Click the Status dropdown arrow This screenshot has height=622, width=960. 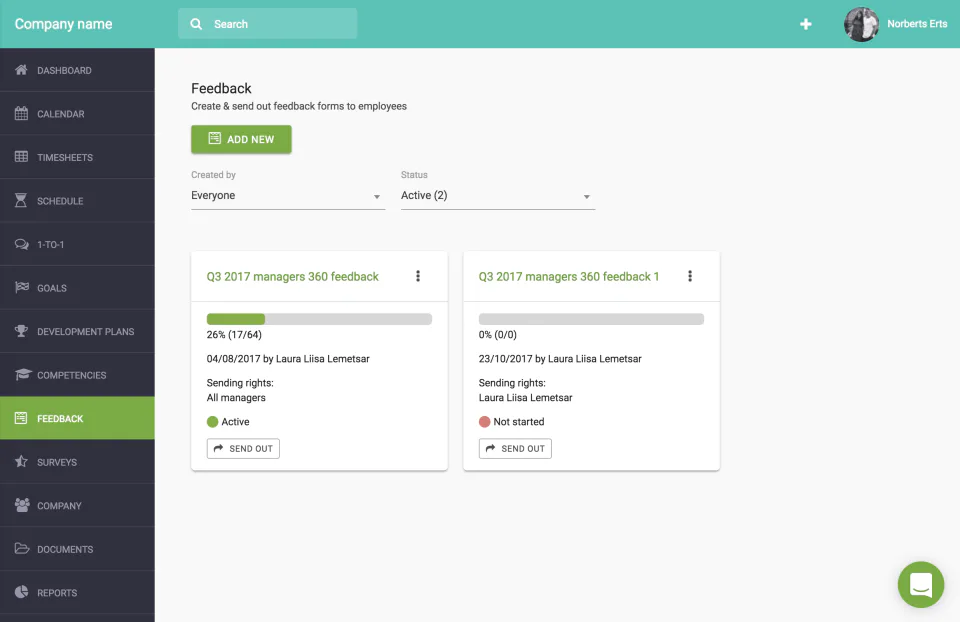(x=587, y=197)
